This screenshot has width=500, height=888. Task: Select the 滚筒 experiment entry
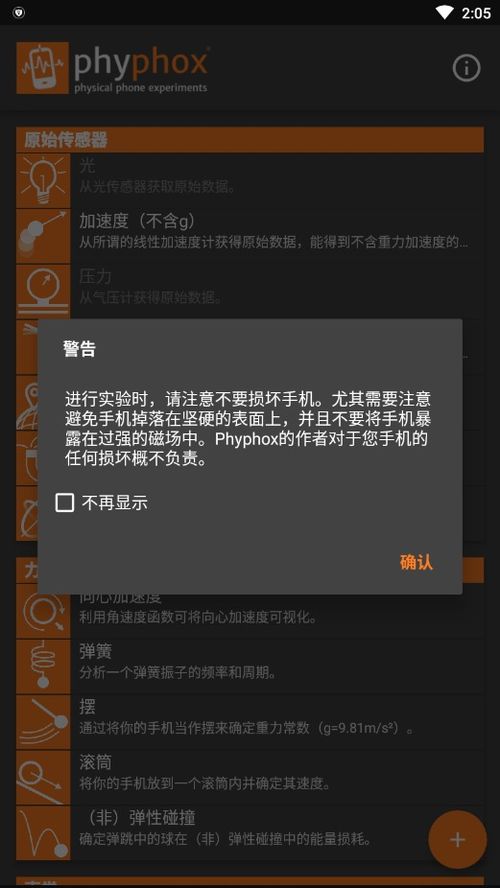click(277, 778)
